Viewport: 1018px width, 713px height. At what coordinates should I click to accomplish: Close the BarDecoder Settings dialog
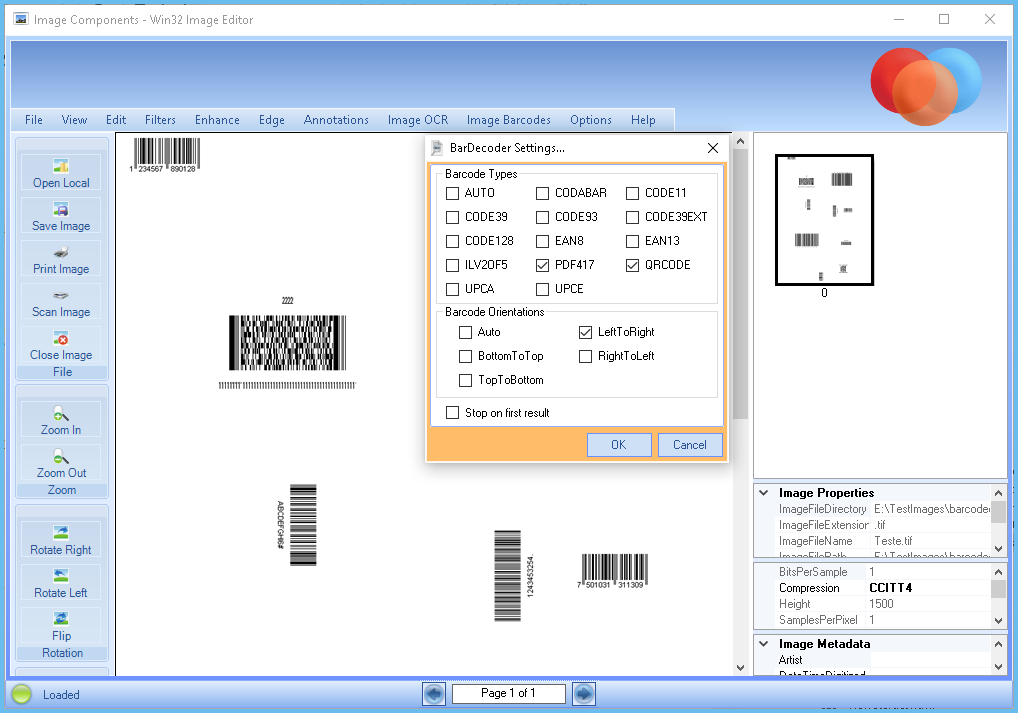point(713,148)
